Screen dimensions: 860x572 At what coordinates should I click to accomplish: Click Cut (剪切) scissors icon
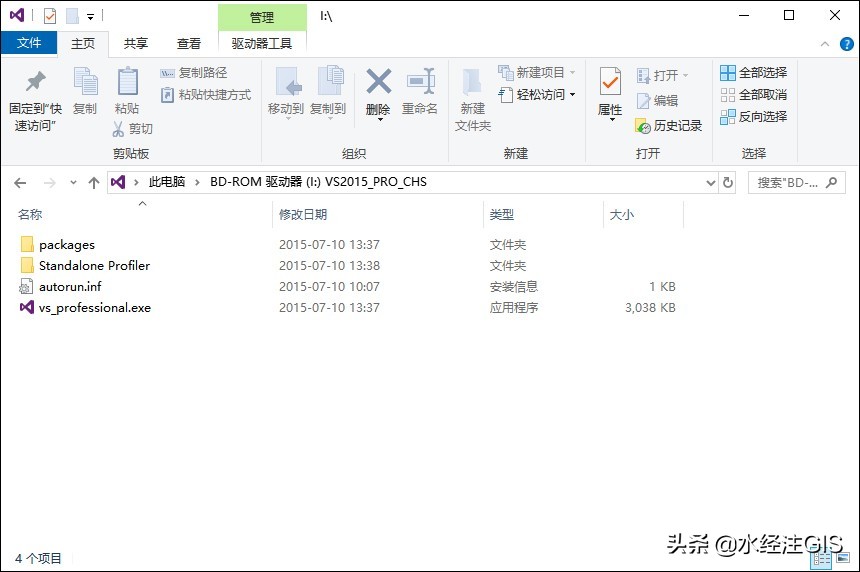click(118, 129)
